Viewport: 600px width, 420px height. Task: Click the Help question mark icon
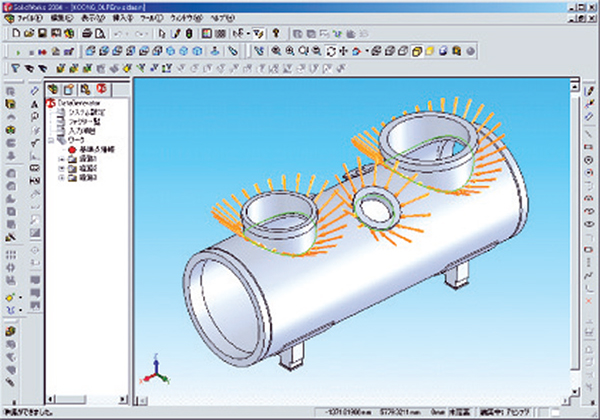274,32
